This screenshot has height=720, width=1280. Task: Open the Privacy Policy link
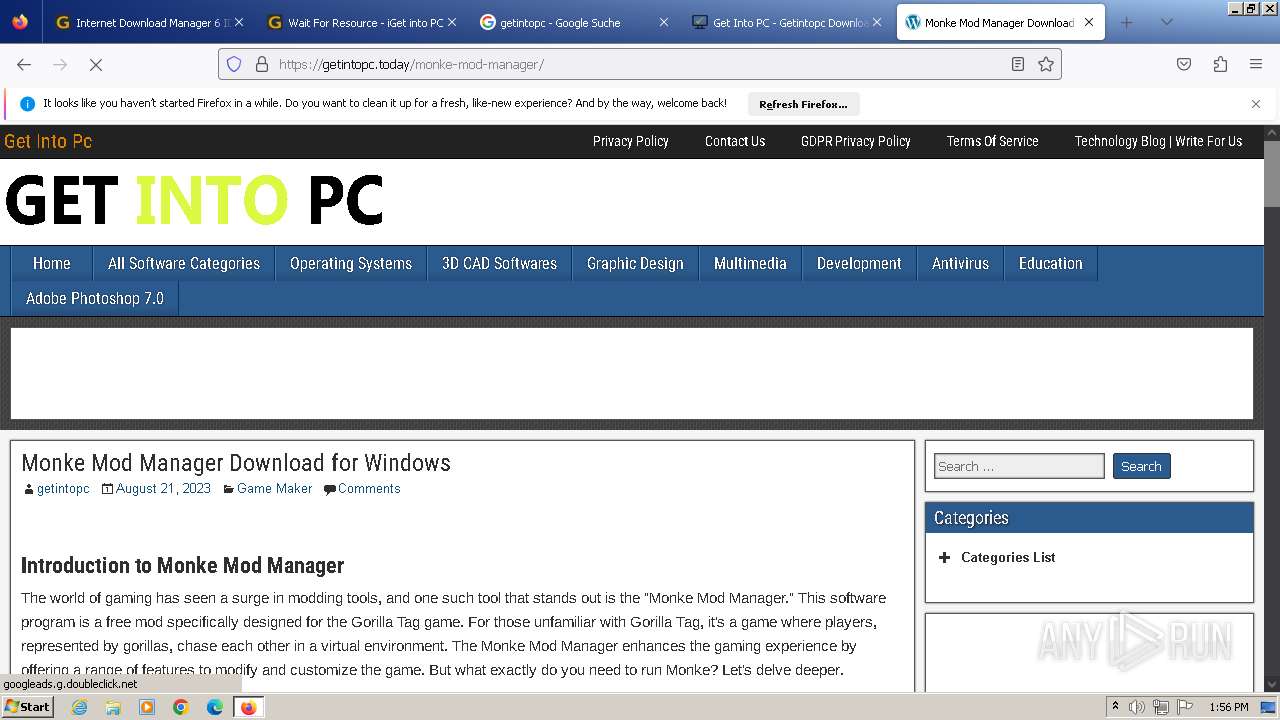click(x=631, y=141)
